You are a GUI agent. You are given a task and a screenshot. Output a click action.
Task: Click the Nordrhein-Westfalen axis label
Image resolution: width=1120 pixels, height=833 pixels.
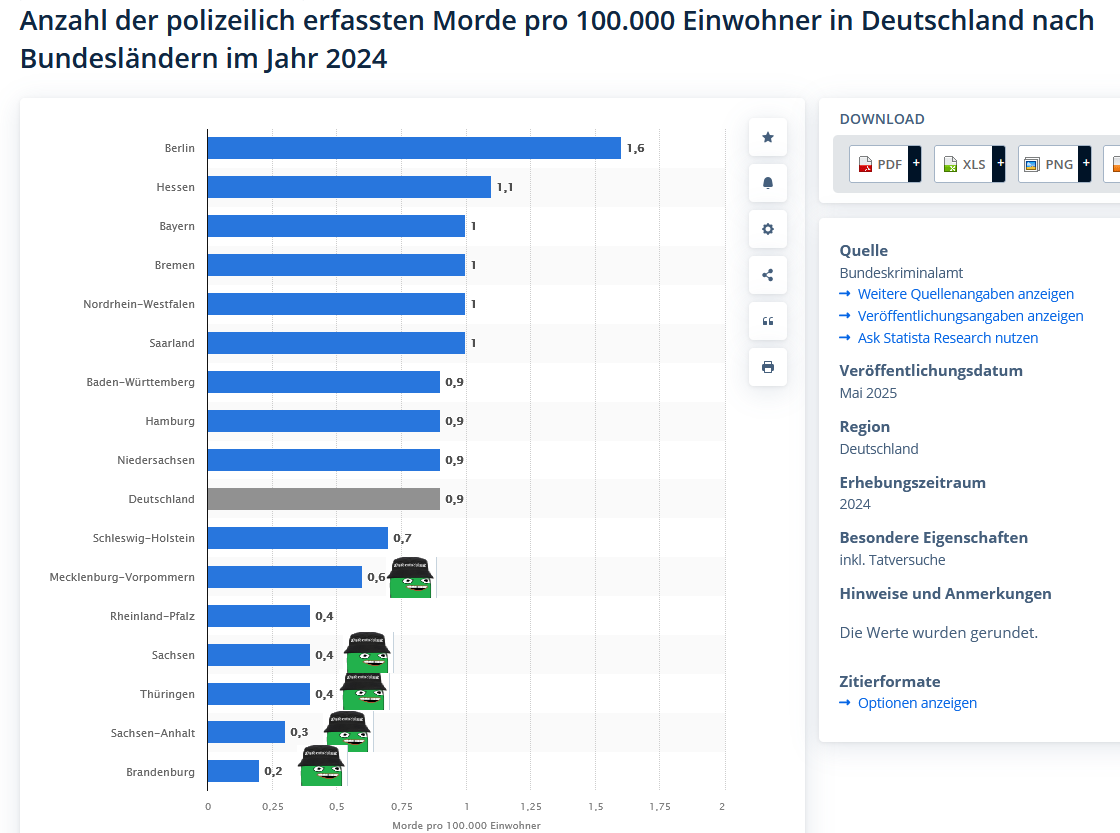click(x=139, y=304)
